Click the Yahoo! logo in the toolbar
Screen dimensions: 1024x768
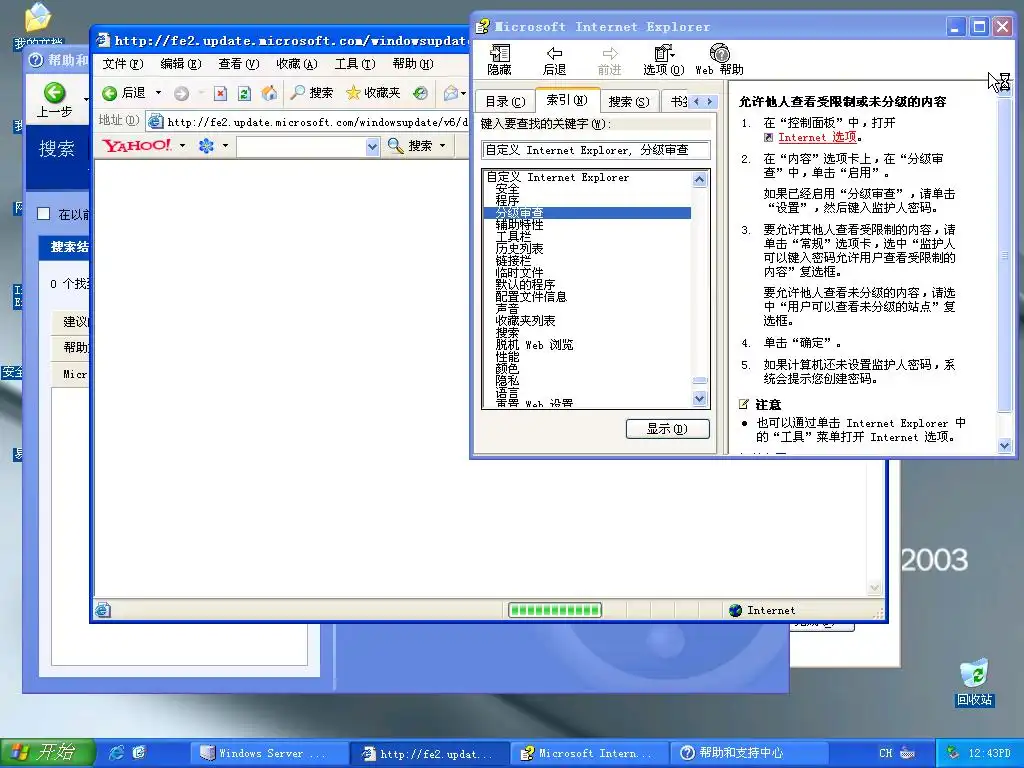(x=137, y=145)
